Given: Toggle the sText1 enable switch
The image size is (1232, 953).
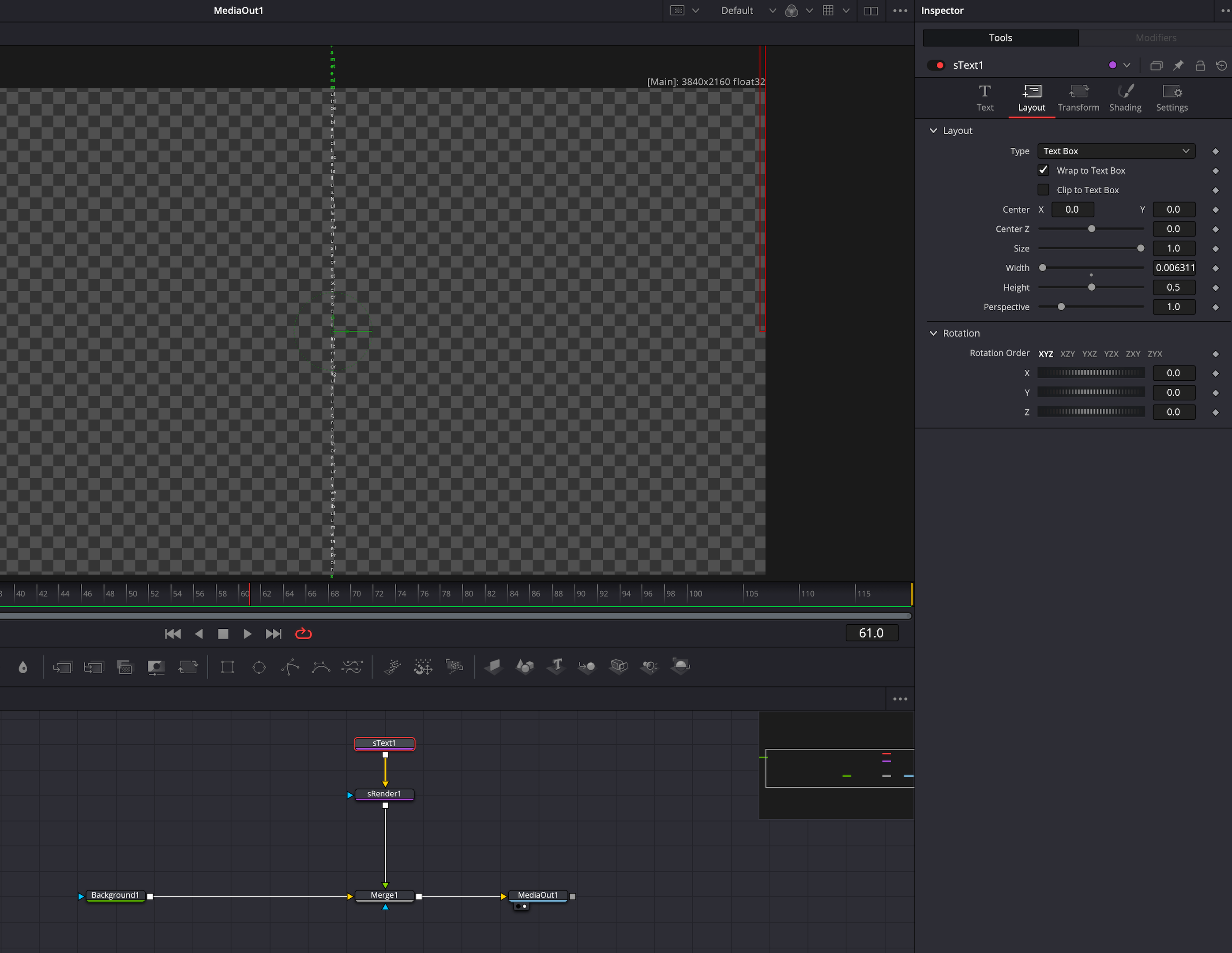Looking at the screenshot, I should (936, 65).
